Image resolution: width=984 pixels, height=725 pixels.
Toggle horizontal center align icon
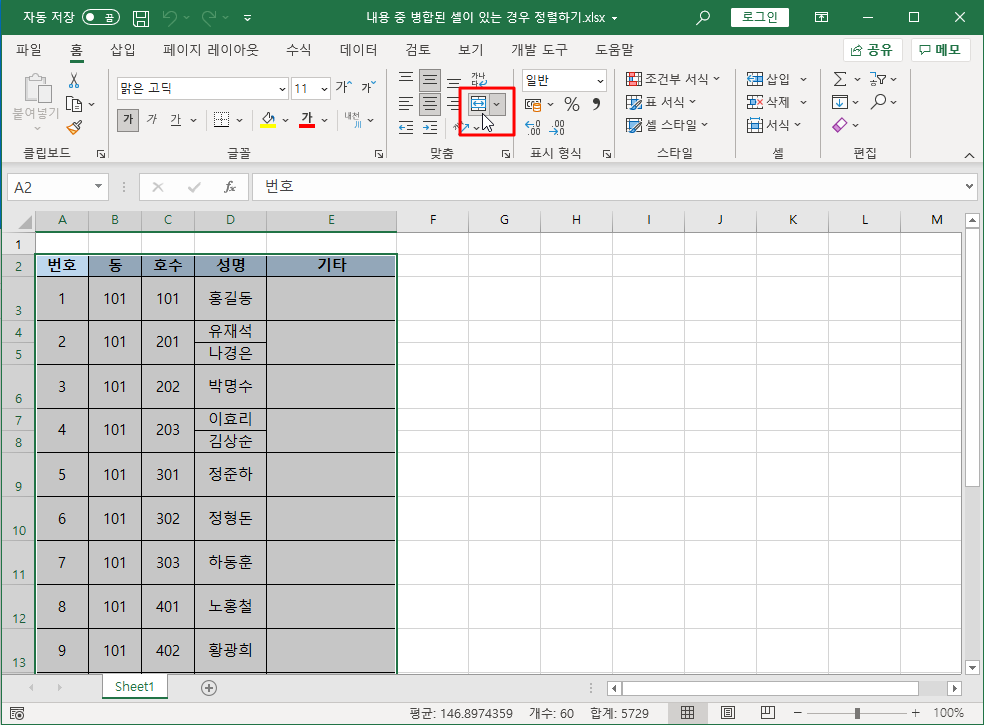pyautogui.click(x=430, y=104)
